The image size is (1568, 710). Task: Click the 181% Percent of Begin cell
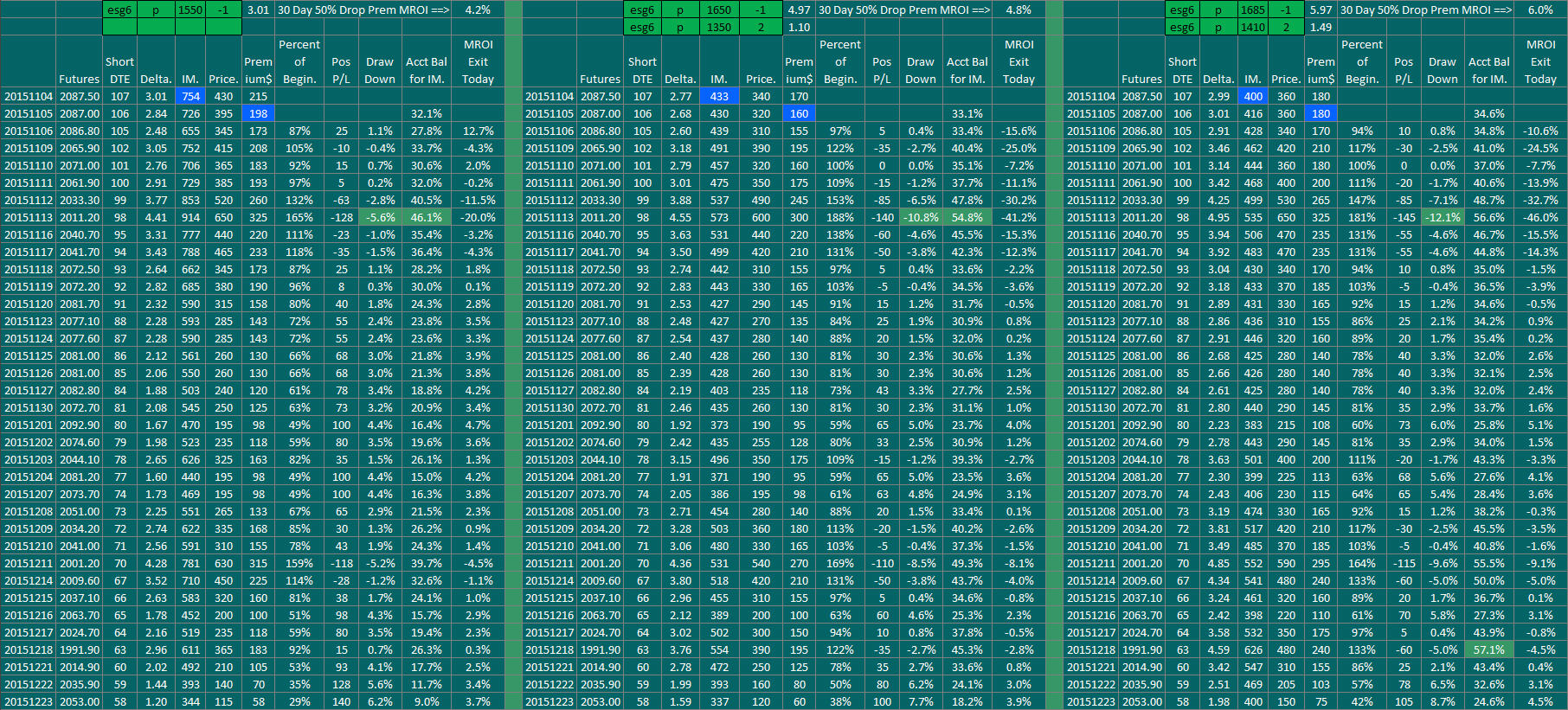pos(1362,218)
